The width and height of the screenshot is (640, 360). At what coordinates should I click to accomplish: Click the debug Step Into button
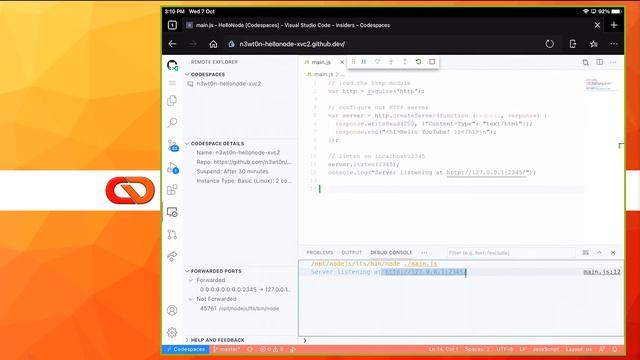[x=391, y=62]
